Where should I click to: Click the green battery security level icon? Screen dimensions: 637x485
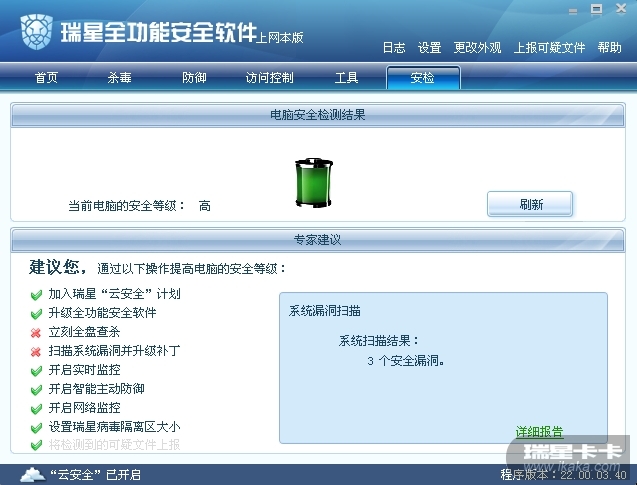314,183
